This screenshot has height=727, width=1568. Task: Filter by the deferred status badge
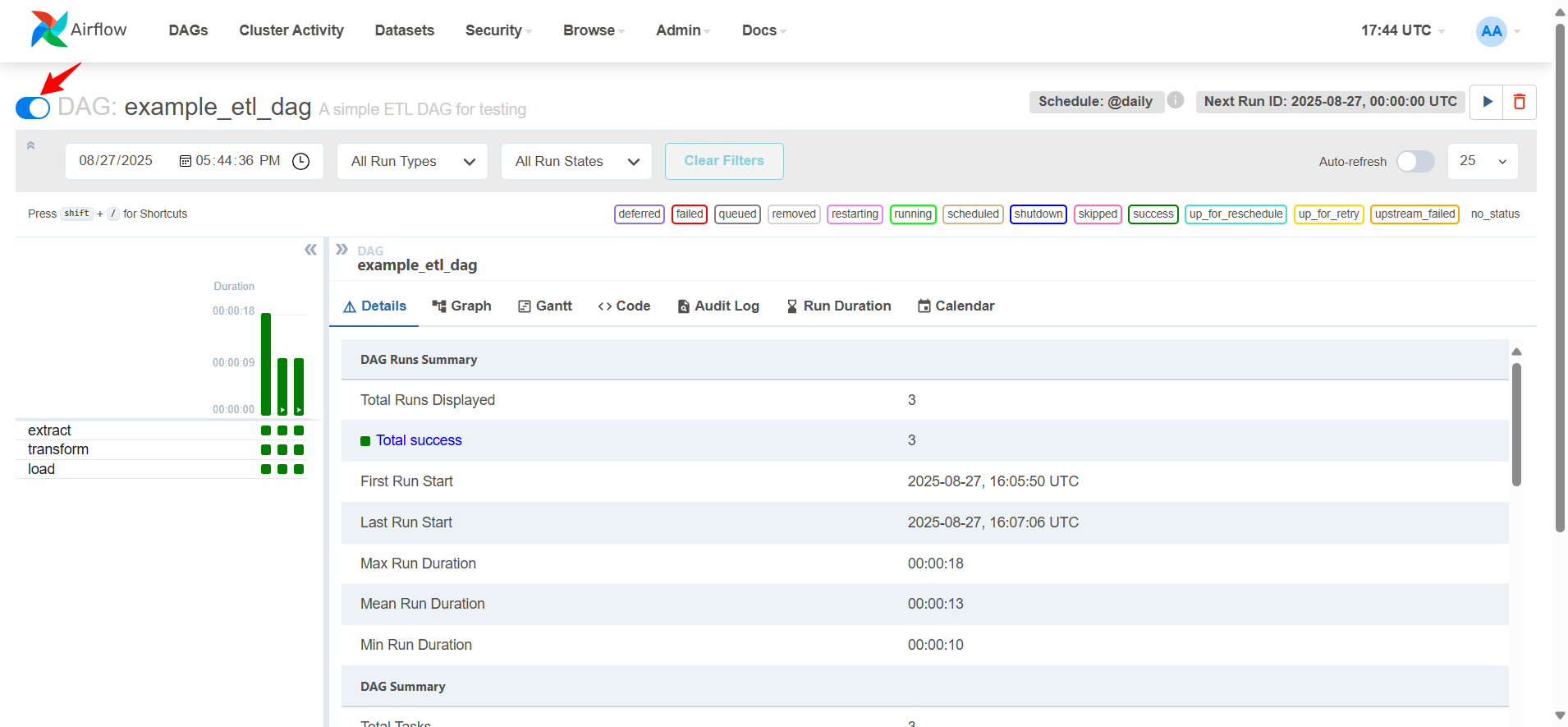[x=640, y=214]
